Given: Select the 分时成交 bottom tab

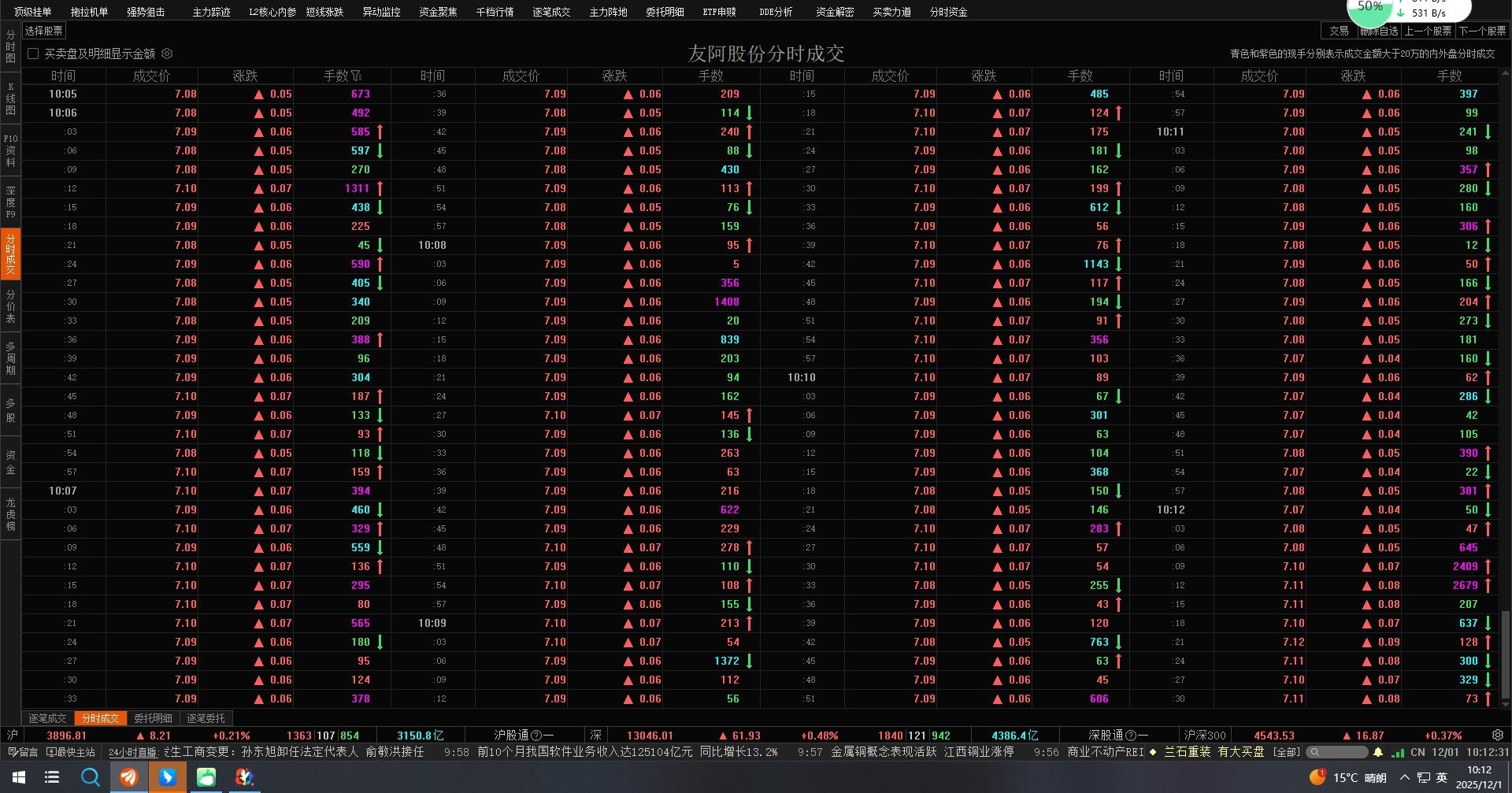Looking at the screenshot, I should (x=100, y=718).
